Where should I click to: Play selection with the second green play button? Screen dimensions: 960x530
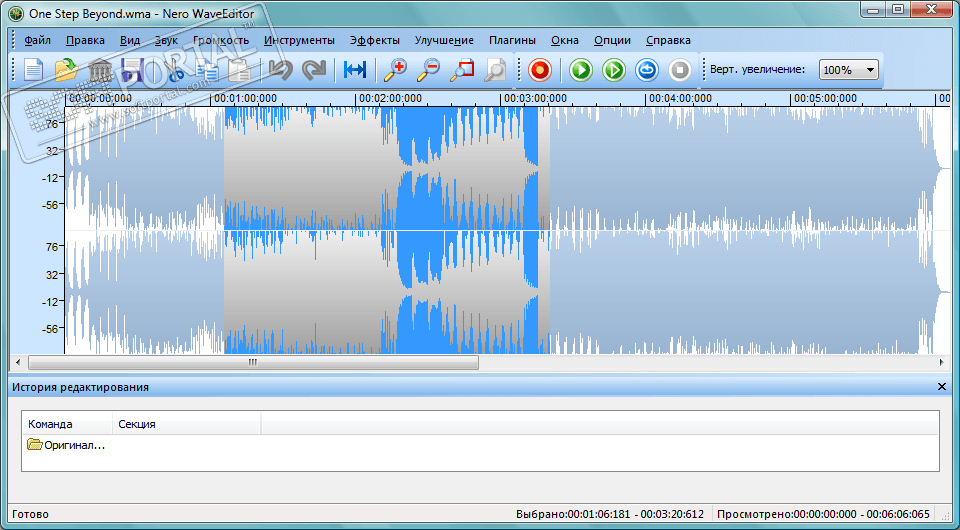(613, 70)
